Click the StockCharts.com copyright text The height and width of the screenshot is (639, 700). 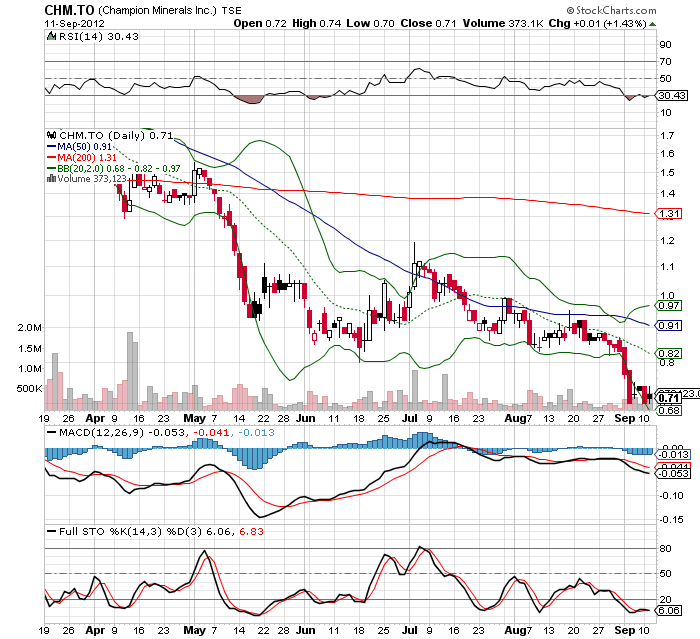pyautogui.click(x=611, y=10)
